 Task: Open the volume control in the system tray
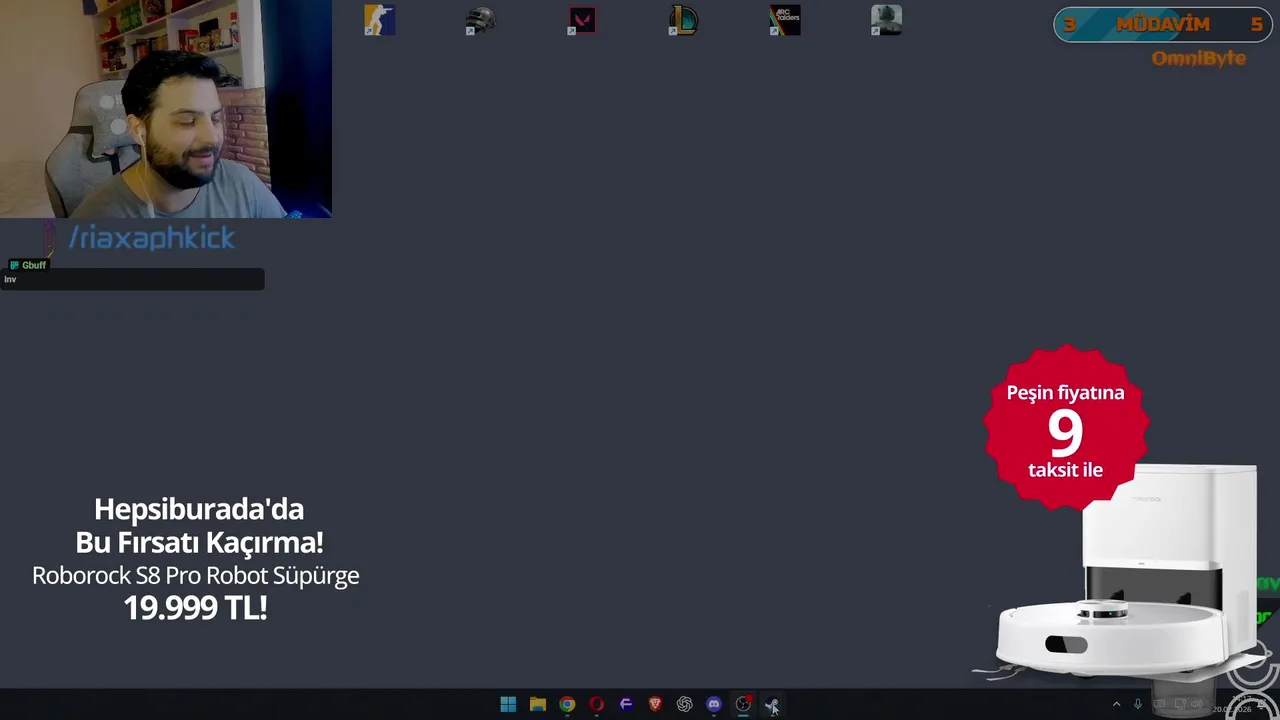click(1195, 704)
